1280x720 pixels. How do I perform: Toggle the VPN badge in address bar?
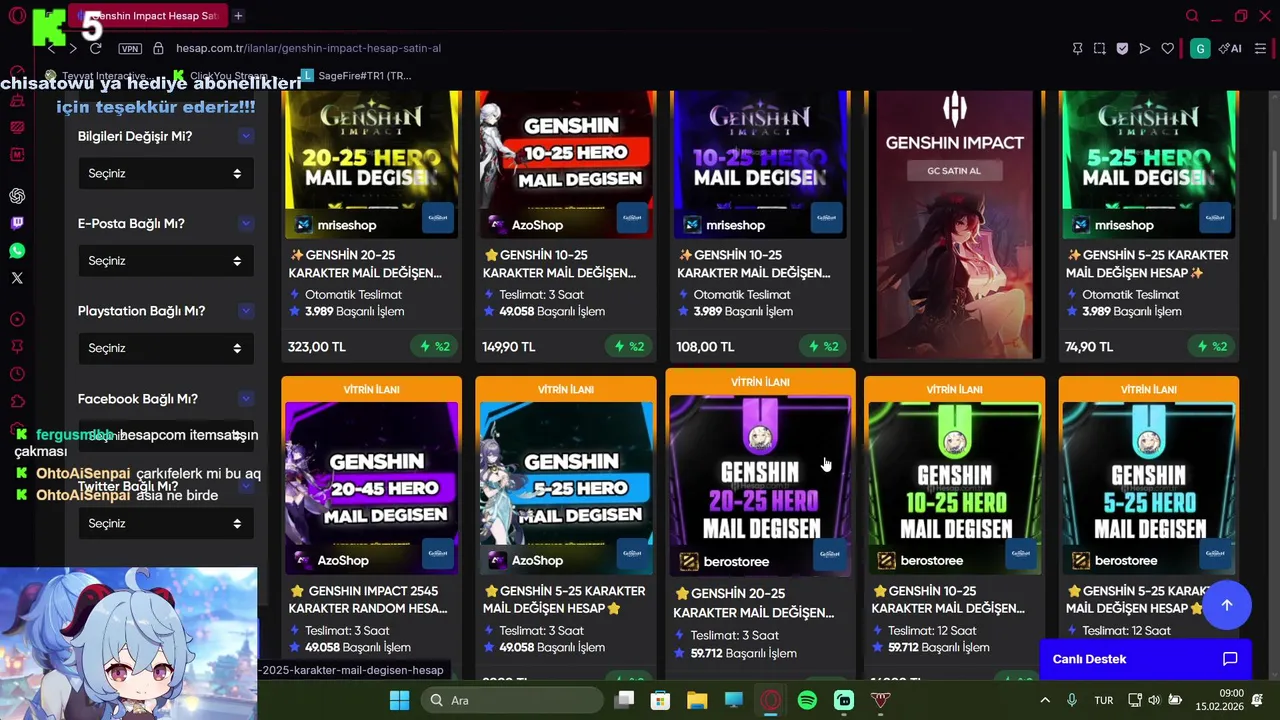click(130, 48)
